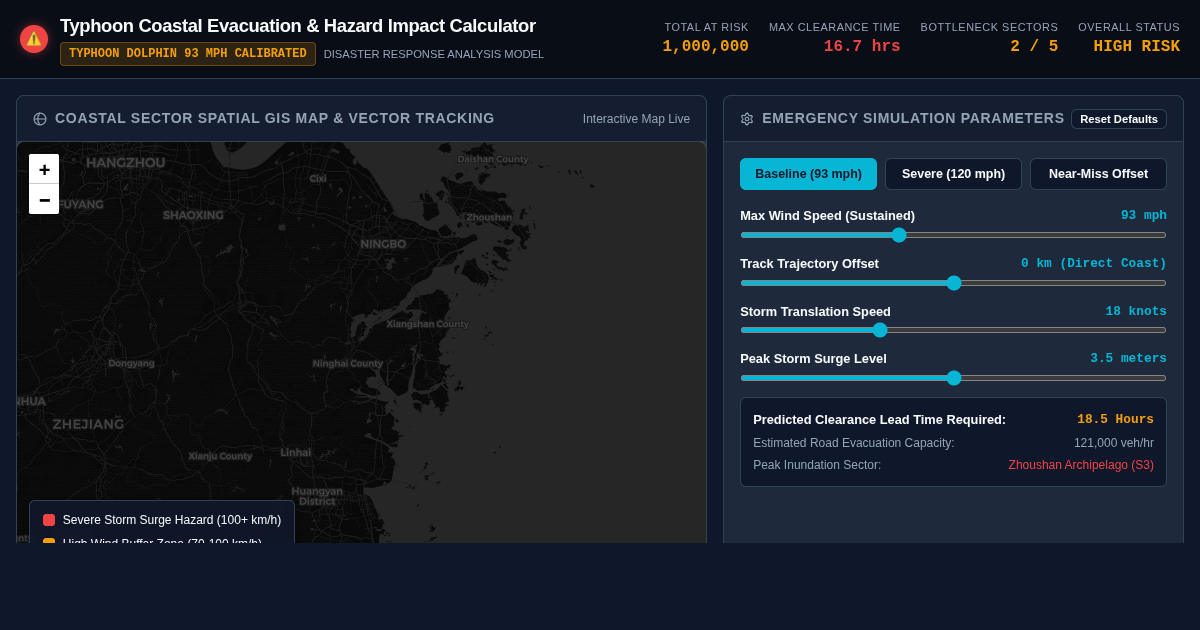Reset simulation defaults

[1119, 119]
